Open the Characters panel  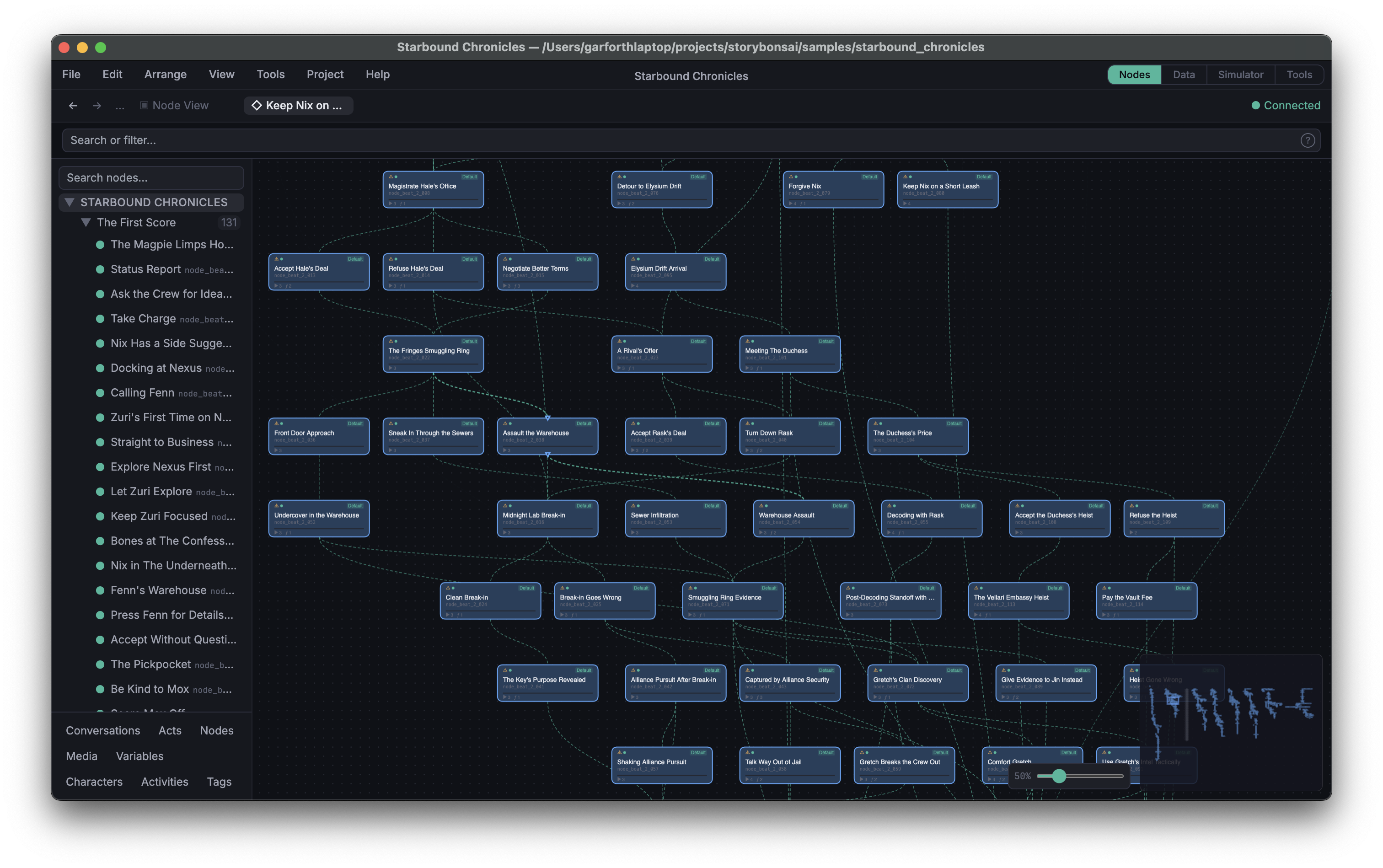click(x=94, y=781)
